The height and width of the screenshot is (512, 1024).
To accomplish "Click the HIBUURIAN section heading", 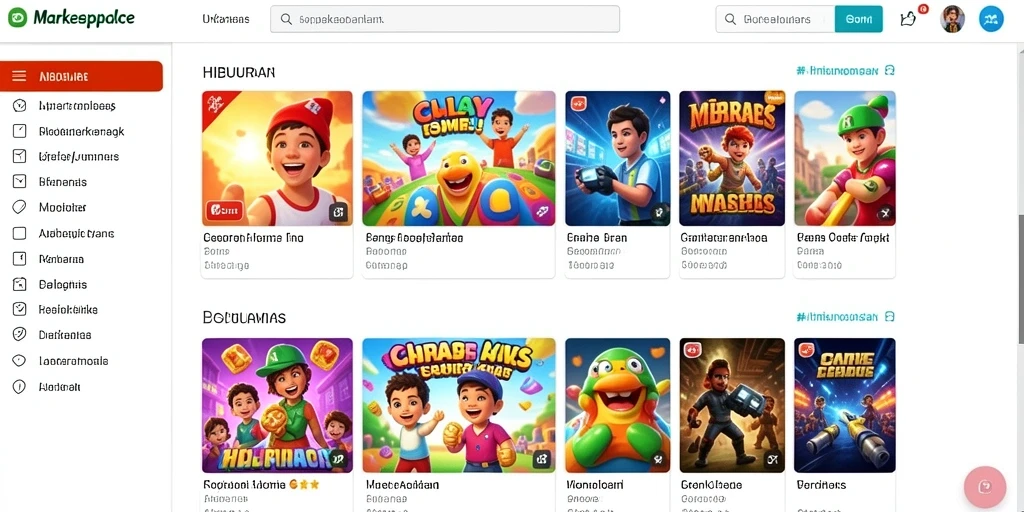I will (239, 72).
